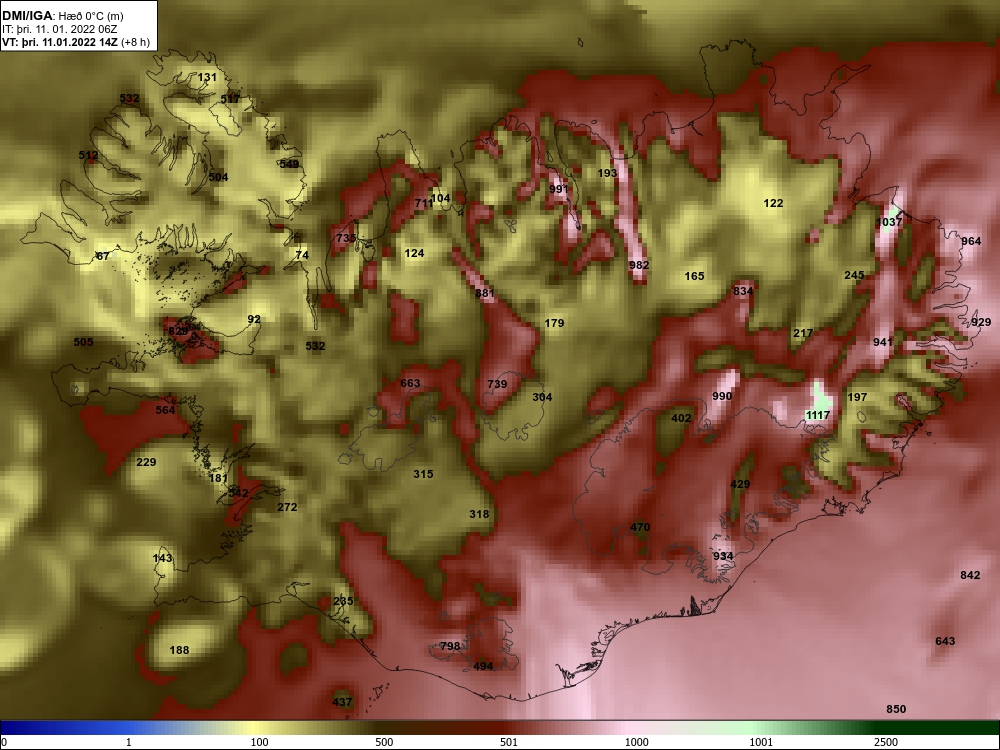
Task: Click the 'DMI/IGA: Hæð 0°C (m)' title text
Action: tap(62, 16)
